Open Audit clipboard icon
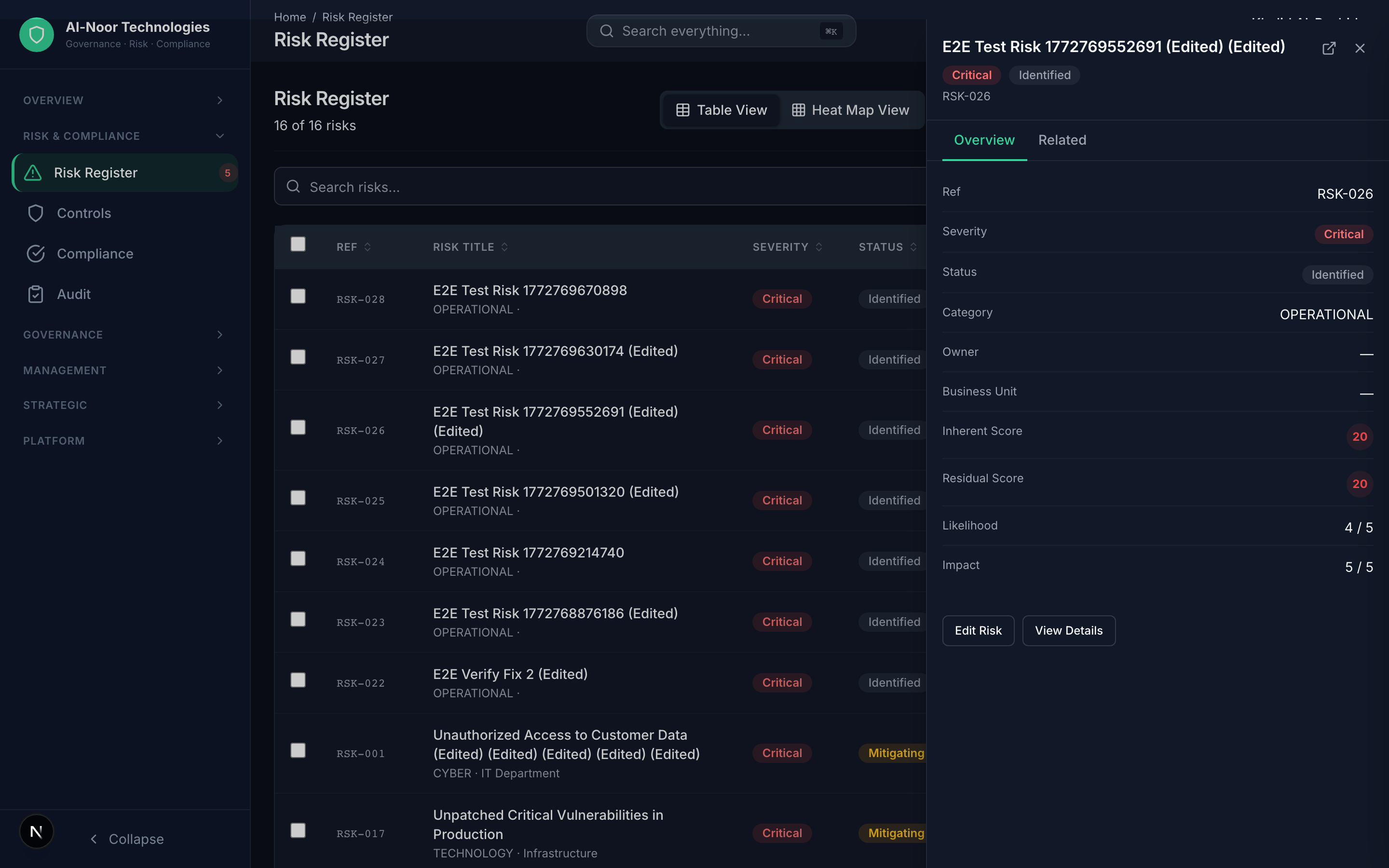 coord(36,294)
